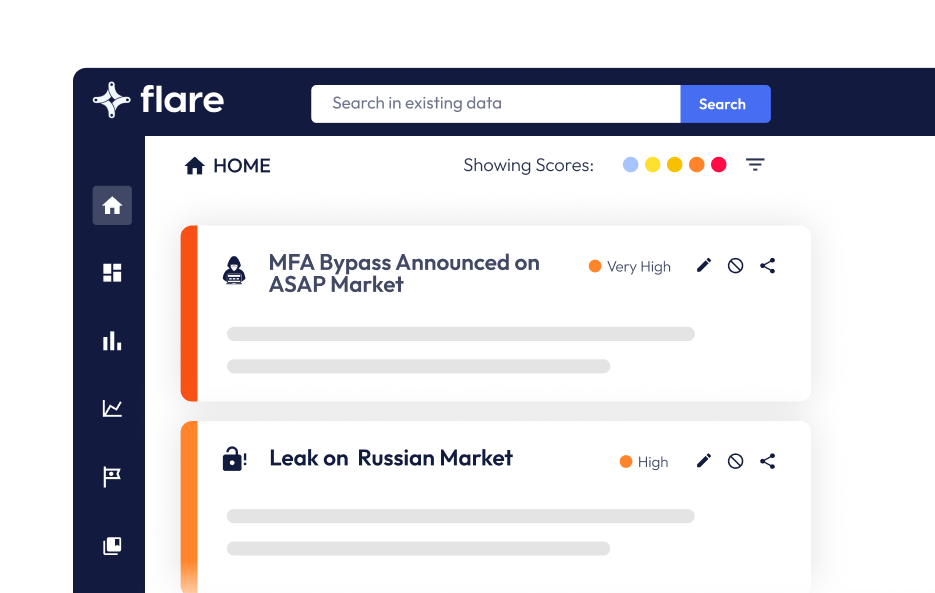Toggle the red score filter dot
The width and height of the screenshot is (935, 593).
click(x=719, y=165)
